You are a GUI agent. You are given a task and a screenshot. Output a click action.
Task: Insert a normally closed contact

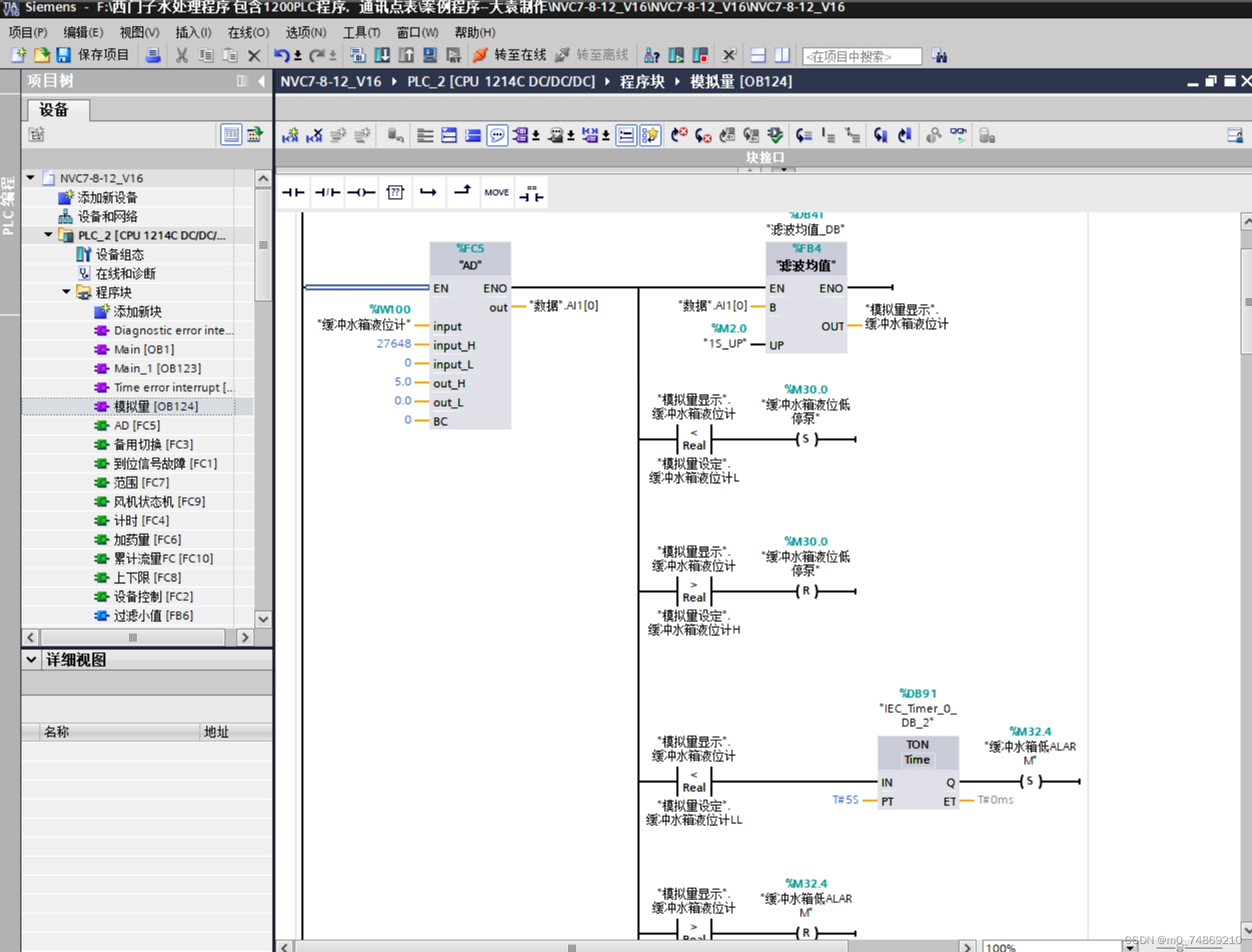(327, 193)
